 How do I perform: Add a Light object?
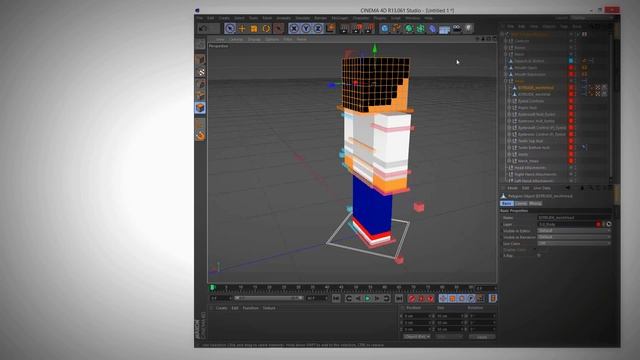pyautogui.click(x=469, y=28)
